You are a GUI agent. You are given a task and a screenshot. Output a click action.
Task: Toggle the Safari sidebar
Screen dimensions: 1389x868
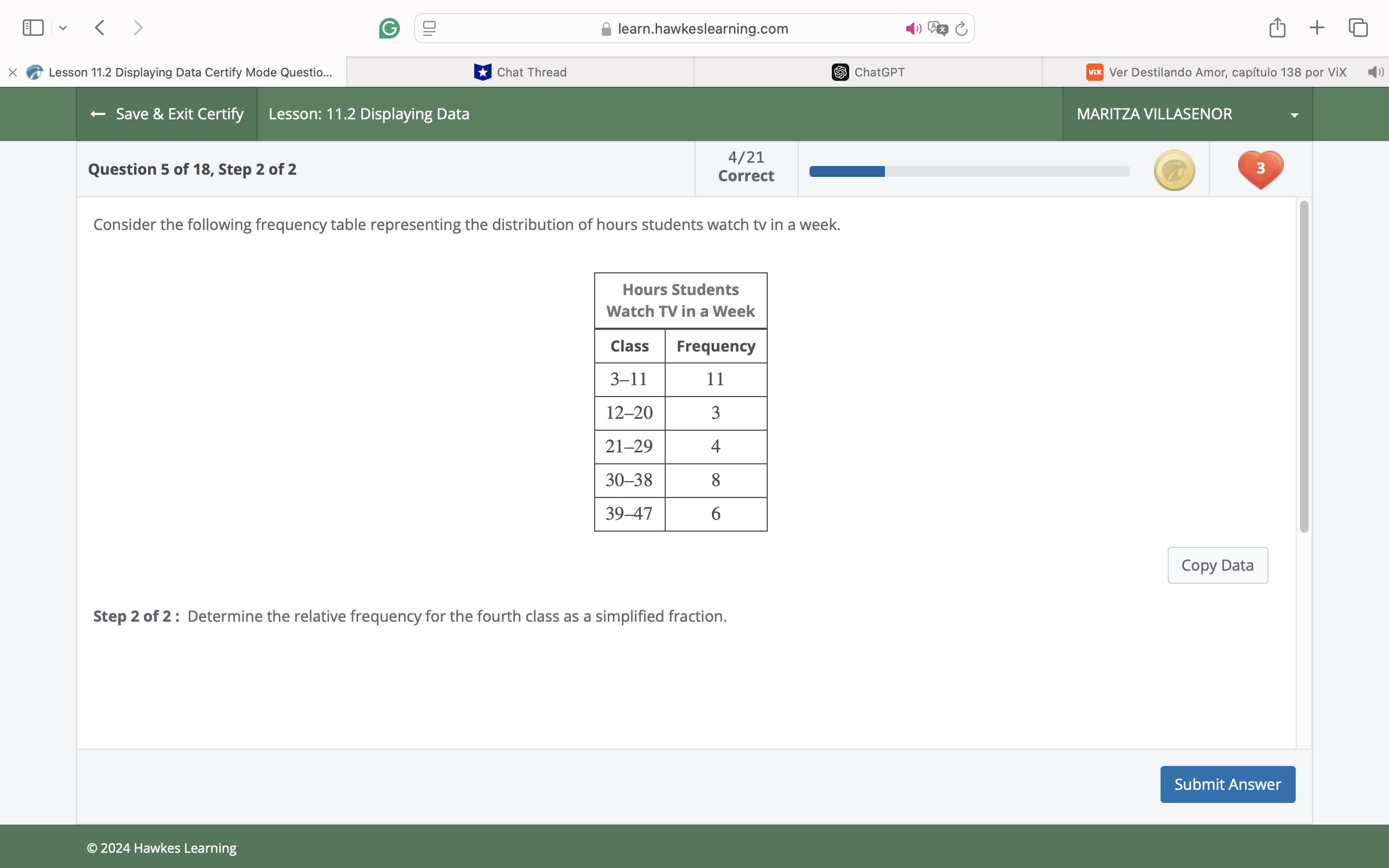pyautogui.click(x=32, y=27)
